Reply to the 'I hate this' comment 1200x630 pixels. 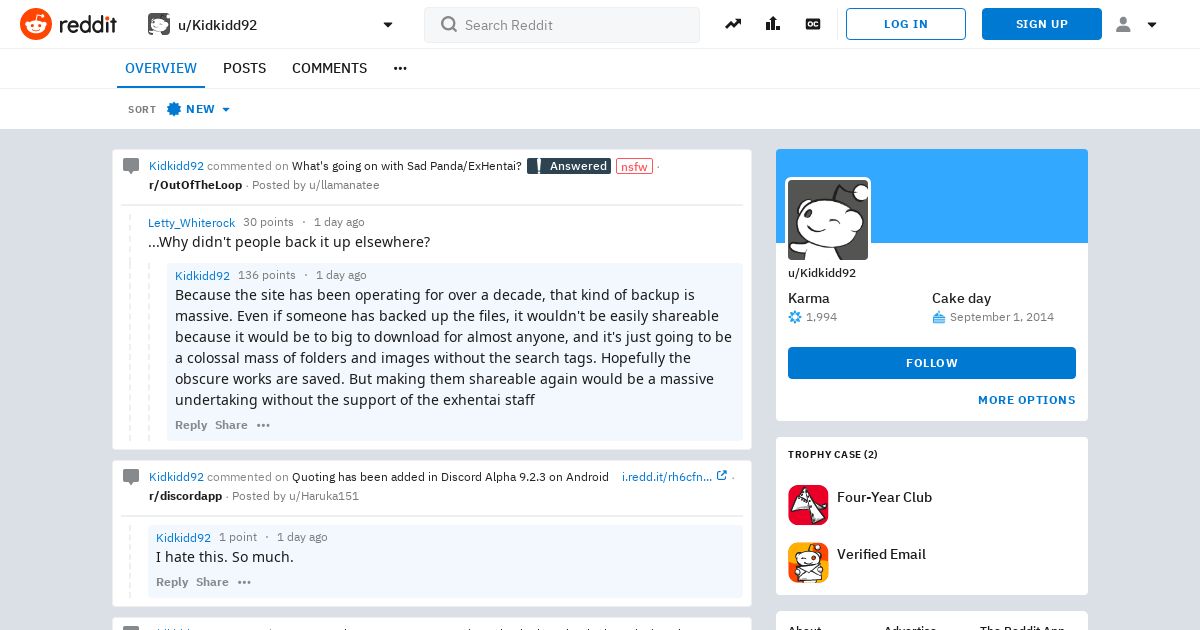(172, 582)
